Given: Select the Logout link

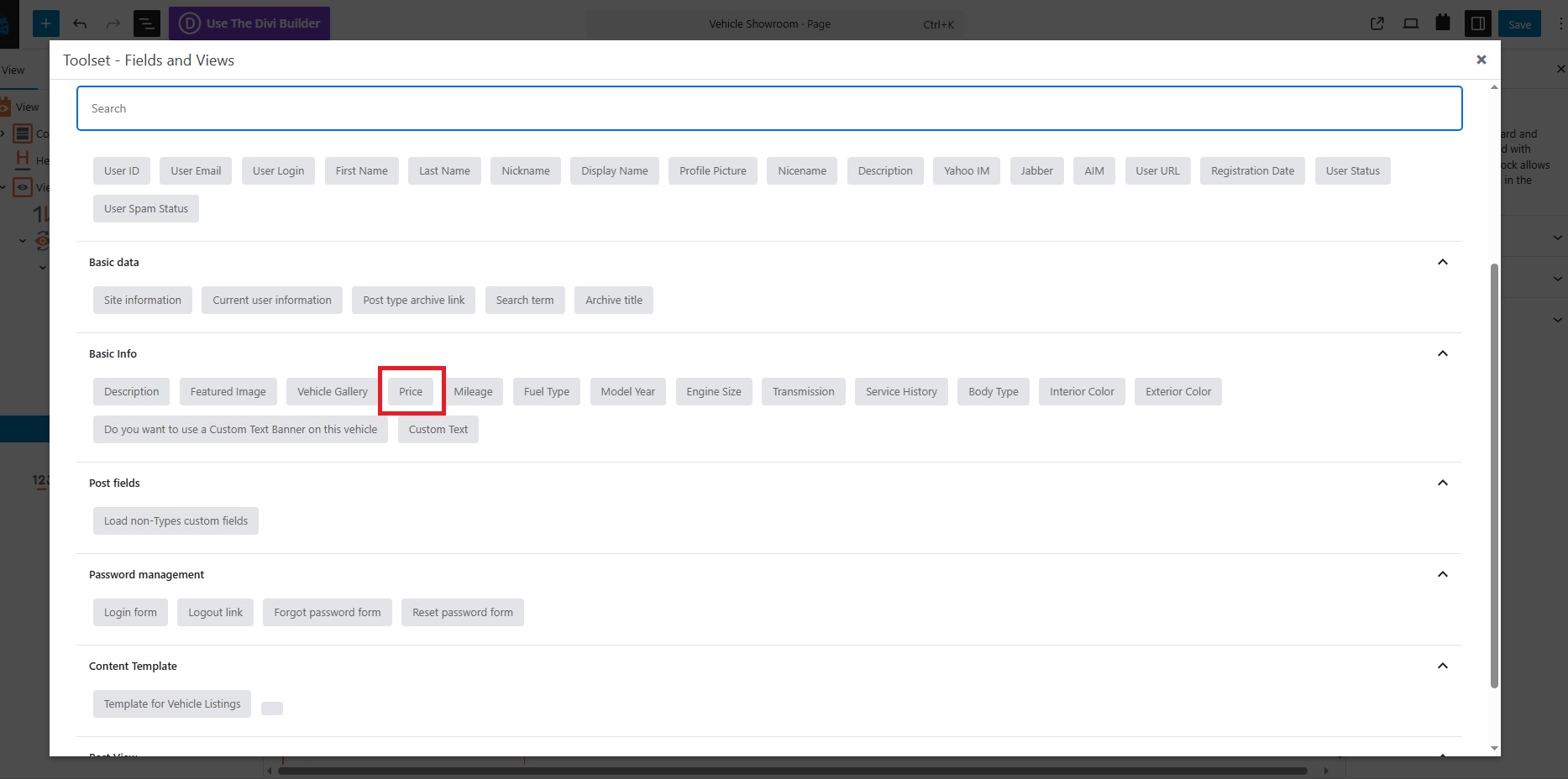Looking at the screenshot, I should 216,612.
